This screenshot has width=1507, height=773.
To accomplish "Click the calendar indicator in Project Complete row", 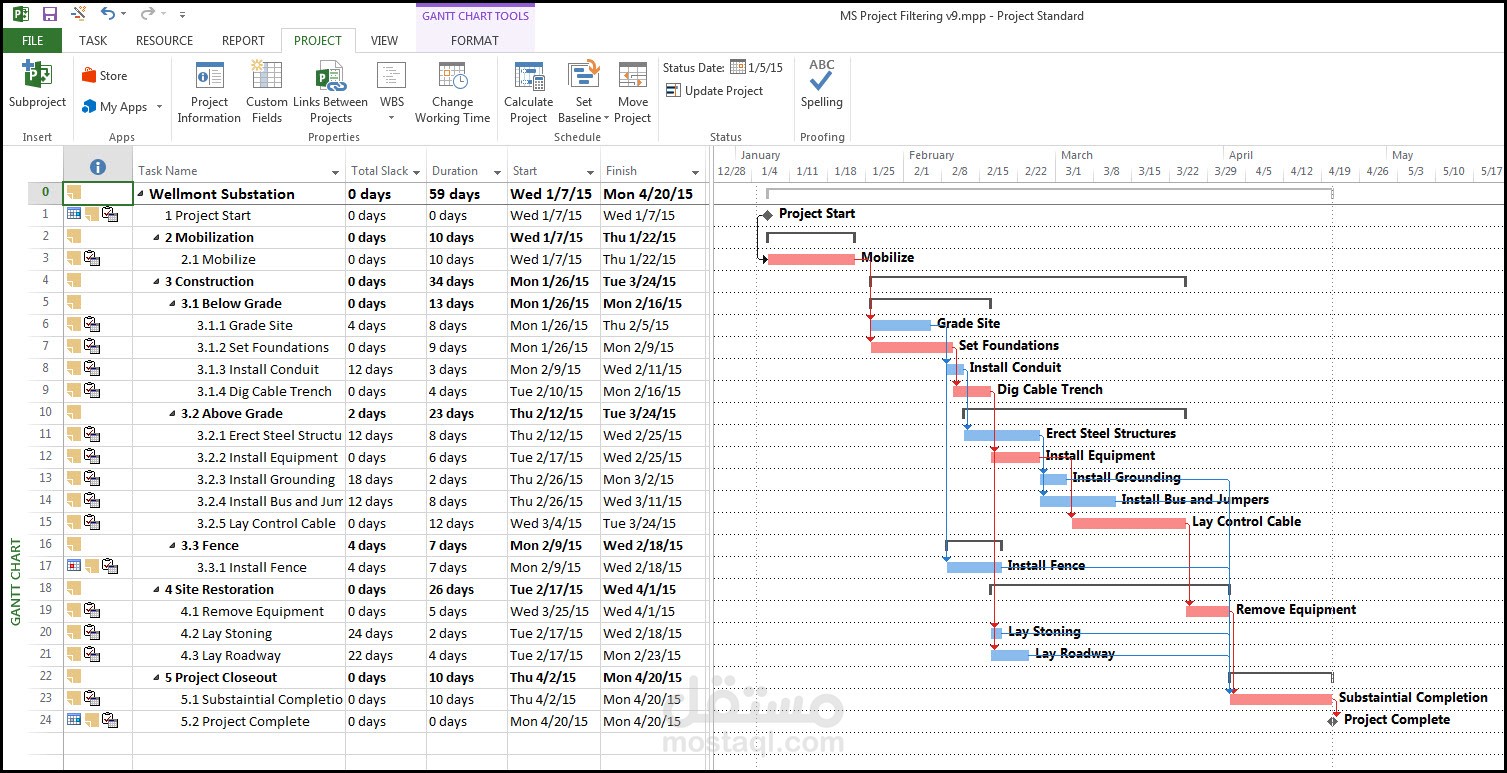I will pos(74,720).
